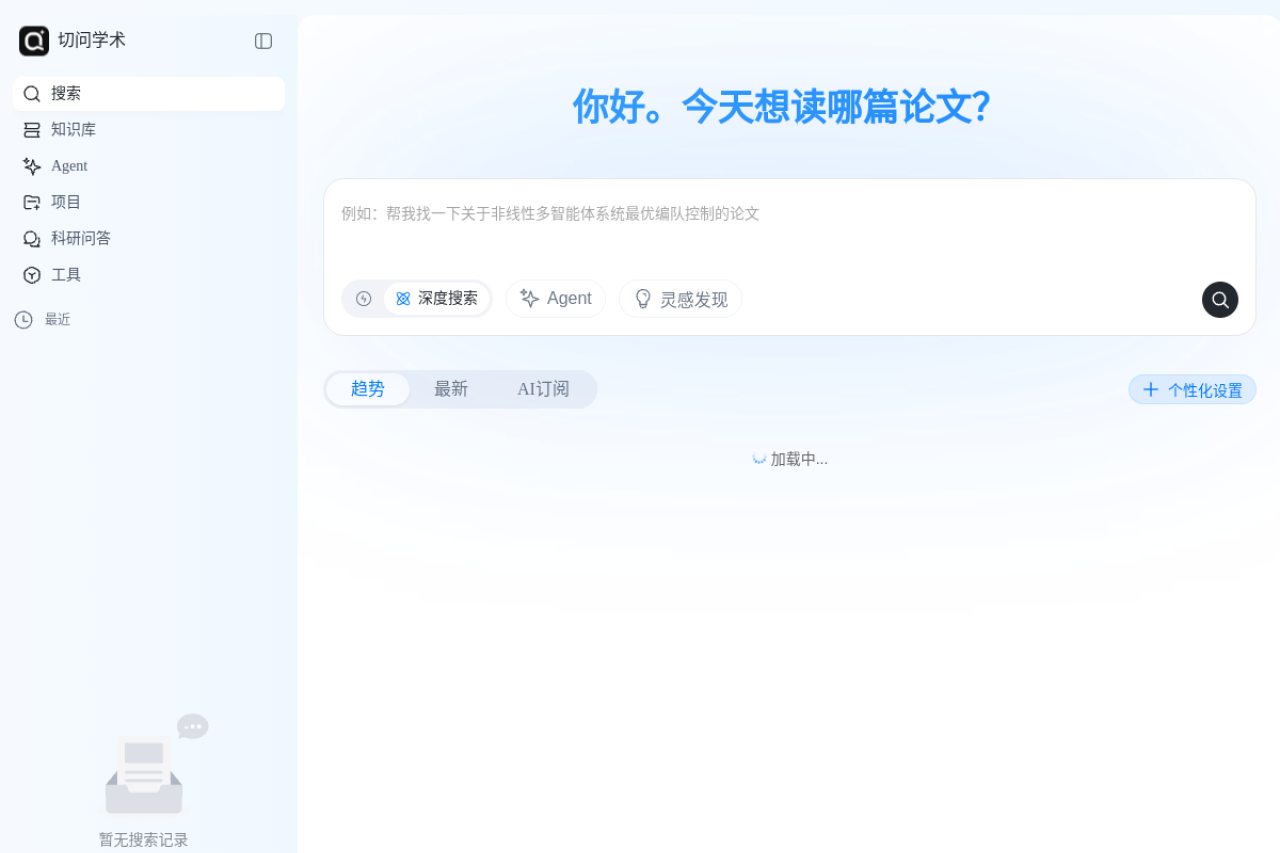Image resolution: width=1280 pixels, height=853 pixels.
Task: Open 个性化设置
Action: pos(1192,390)
